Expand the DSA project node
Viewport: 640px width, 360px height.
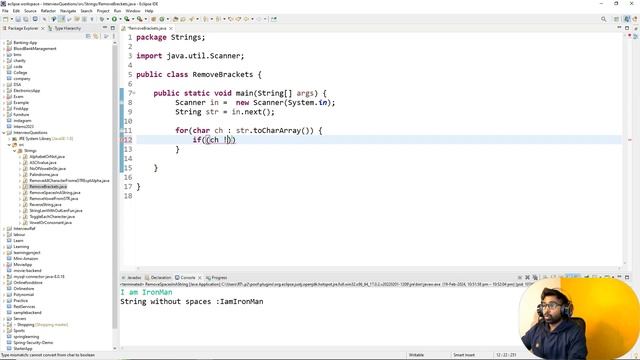coord(4,84)
